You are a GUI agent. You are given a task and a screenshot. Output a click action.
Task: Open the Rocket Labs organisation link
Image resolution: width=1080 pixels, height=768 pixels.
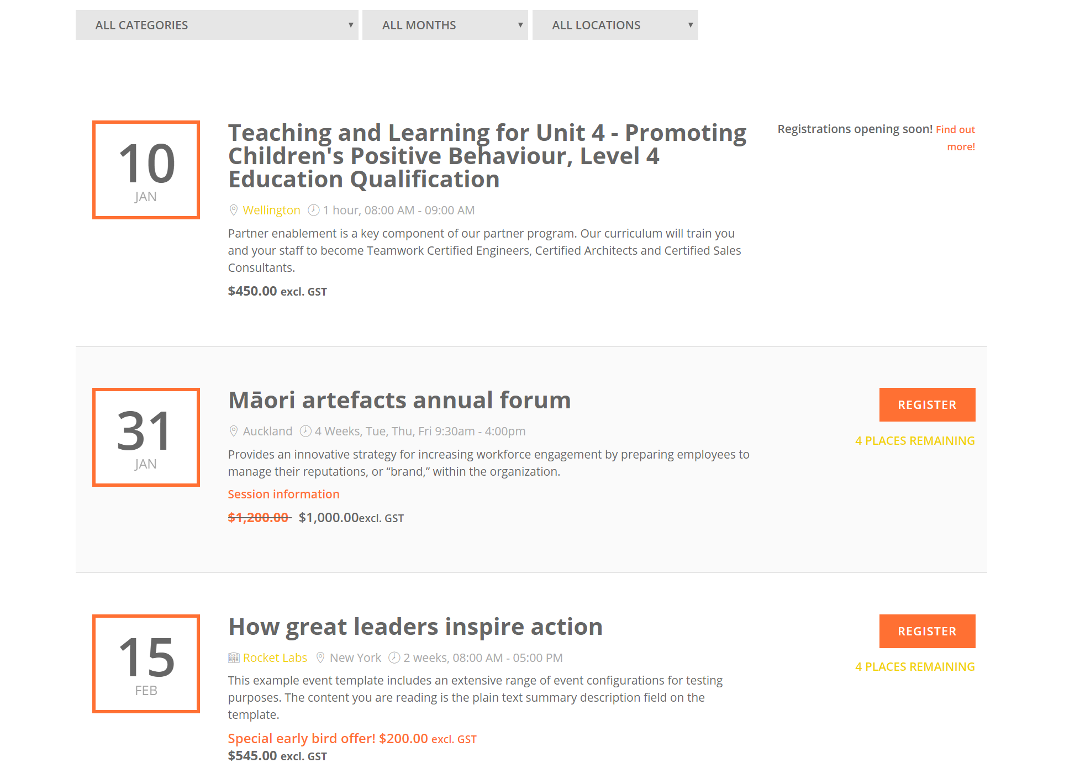275,658
